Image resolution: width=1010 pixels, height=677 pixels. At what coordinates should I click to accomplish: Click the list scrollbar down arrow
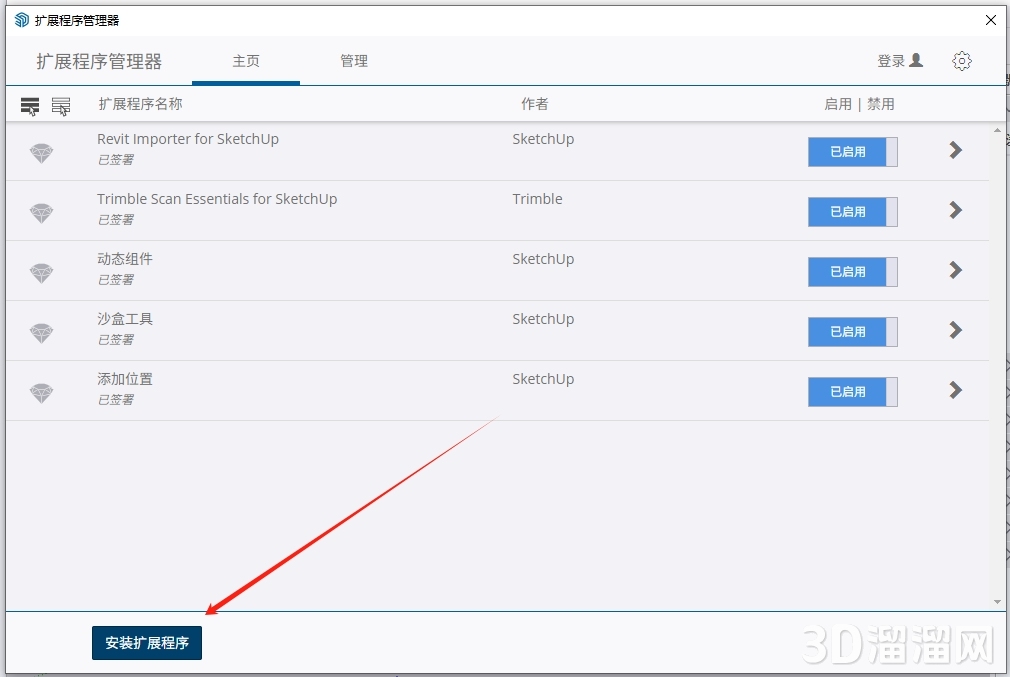pyautogui.click(x=997, y=602)
